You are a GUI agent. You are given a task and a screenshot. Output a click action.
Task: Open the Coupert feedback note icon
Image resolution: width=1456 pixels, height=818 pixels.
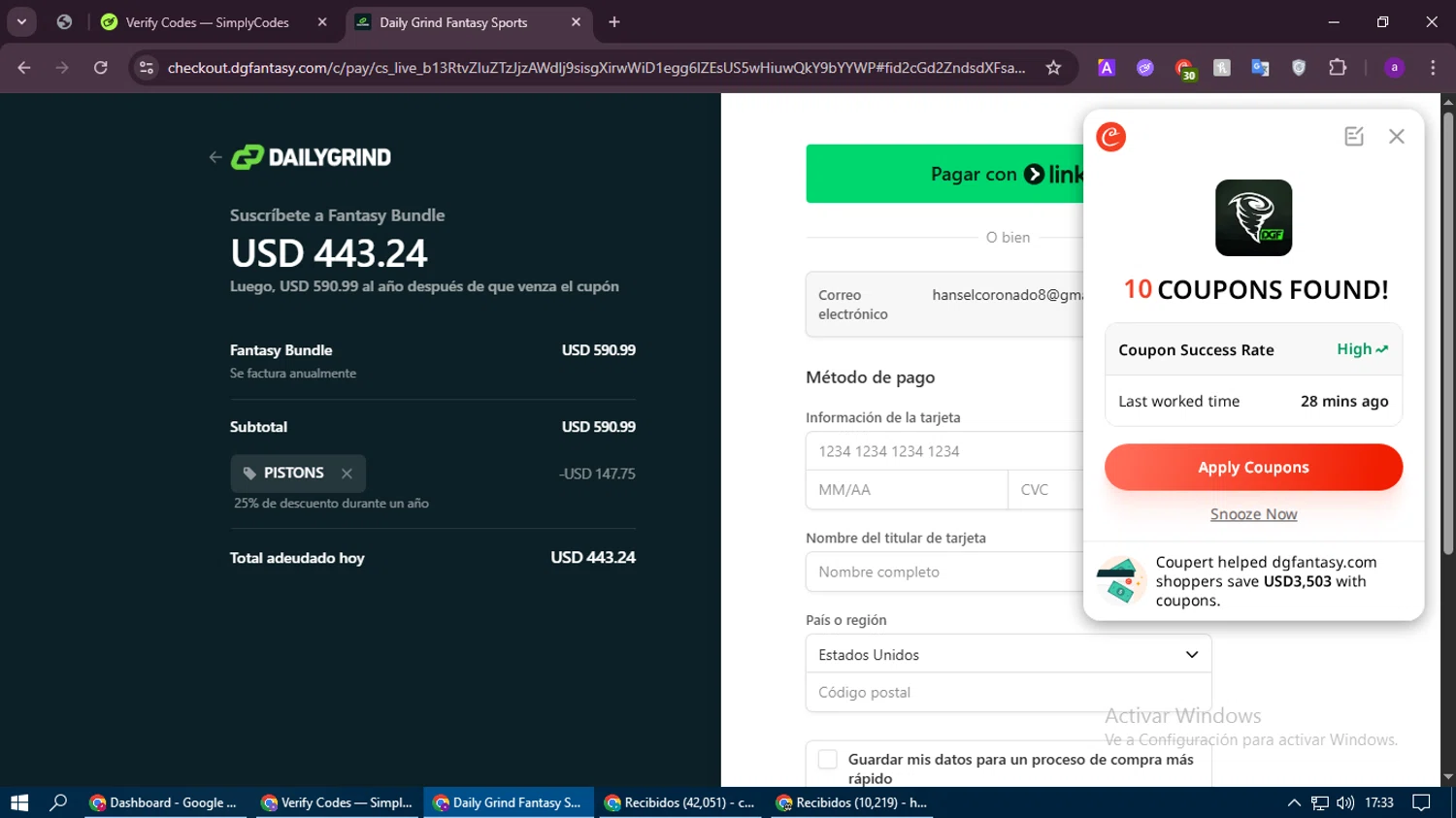[1354, 137]
